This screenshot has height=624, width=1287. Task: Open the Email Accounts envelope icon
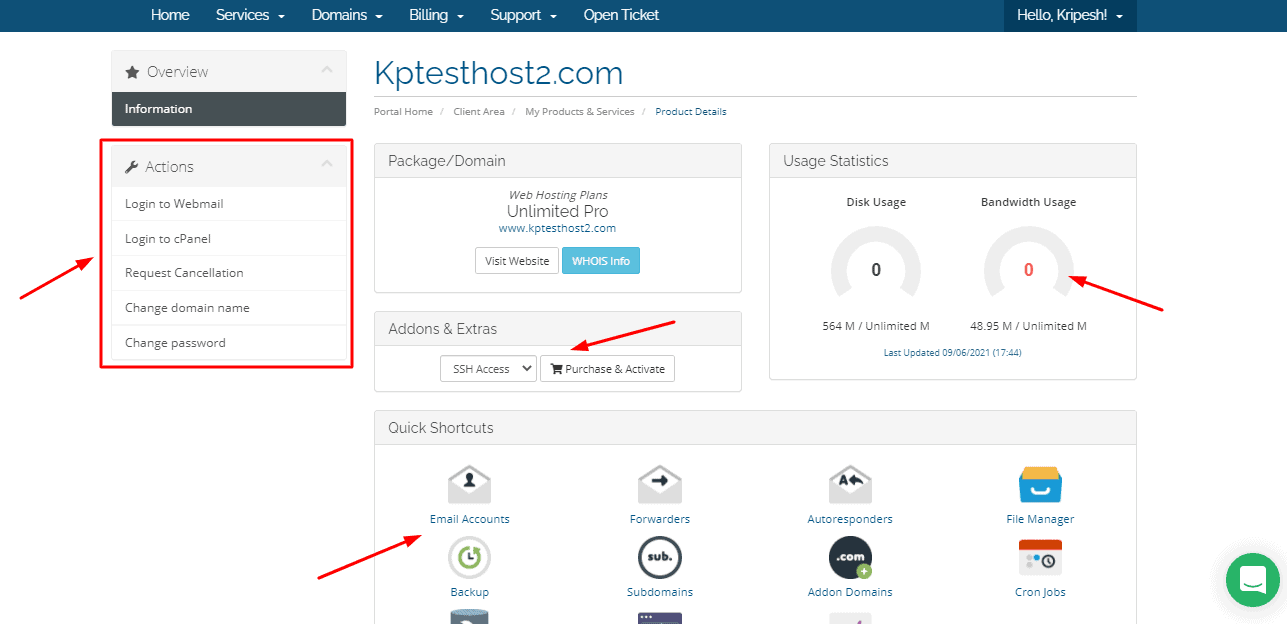pyautogui.click(x=469, y=485)
